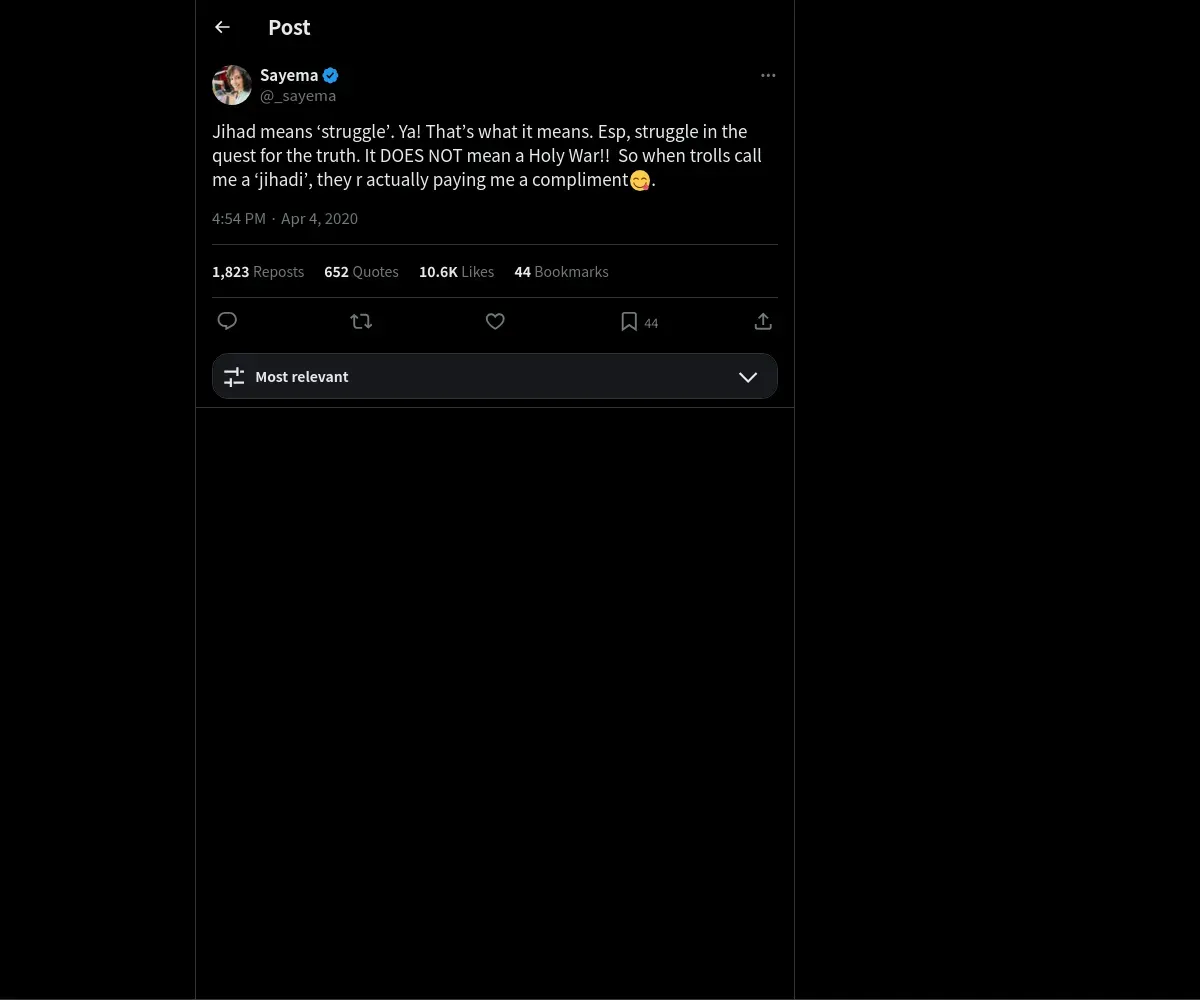Open the three-dot more options menu

point(768,75)
